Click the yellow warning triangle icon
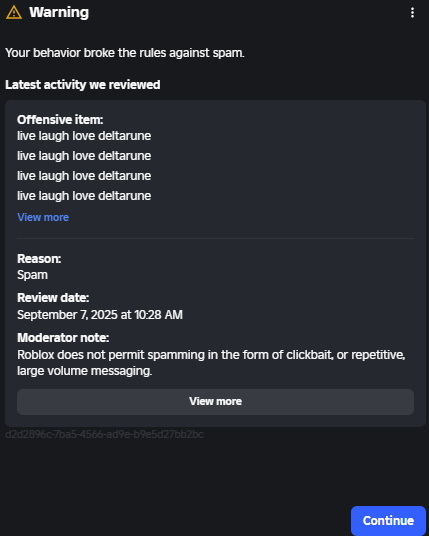 [14, 12]
